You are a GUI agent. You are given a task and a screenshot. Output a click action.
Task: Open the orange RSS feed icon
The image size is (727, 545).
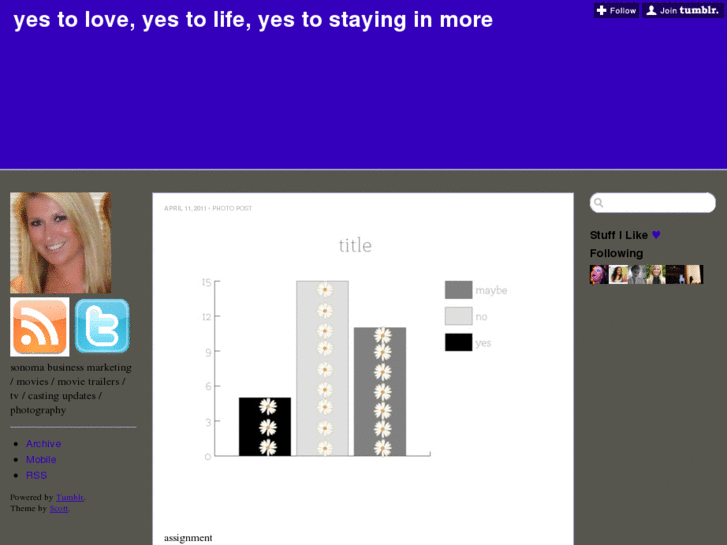tap(40, 327)
